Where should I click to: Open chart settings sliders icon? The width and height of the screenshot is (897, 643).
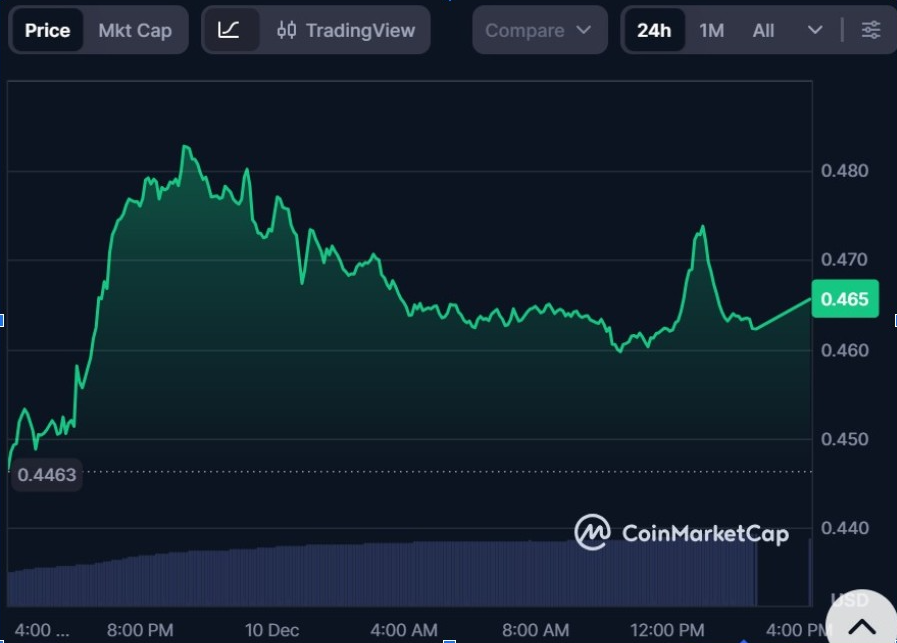tap(871, 30)
